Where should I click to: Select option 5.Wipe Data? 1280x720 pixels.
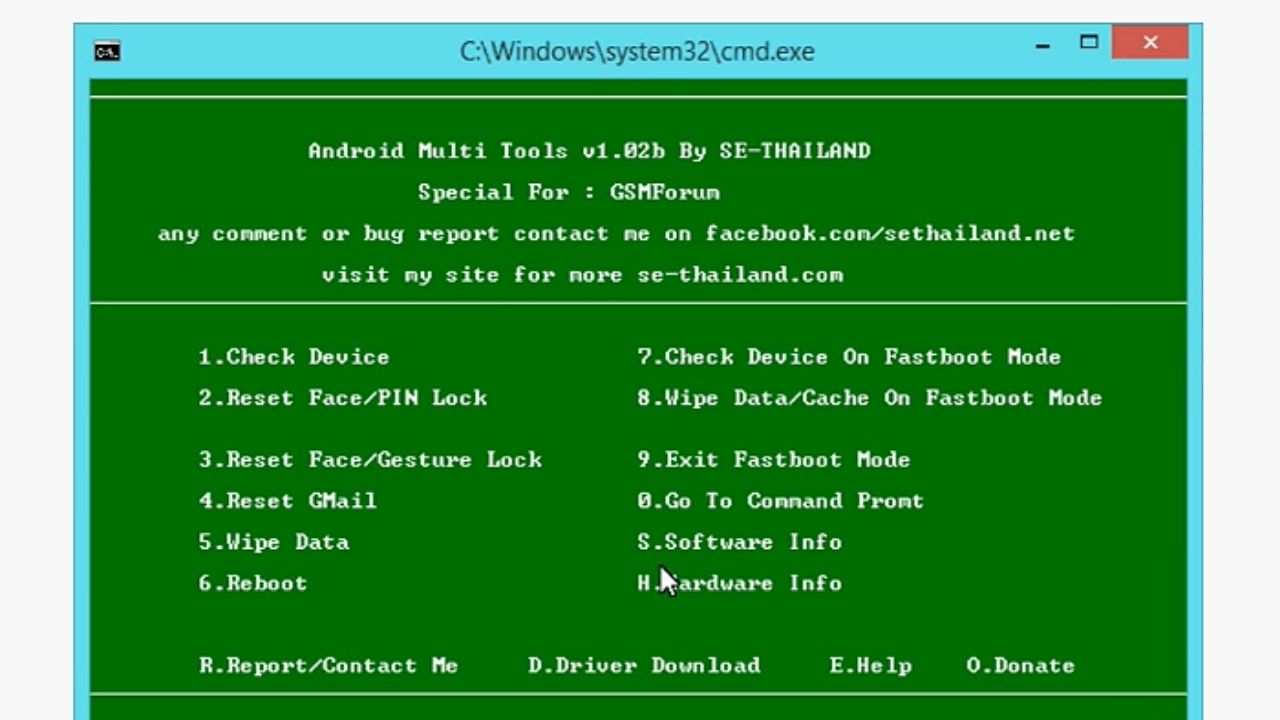pyautogui.click(x=274, y=542)
